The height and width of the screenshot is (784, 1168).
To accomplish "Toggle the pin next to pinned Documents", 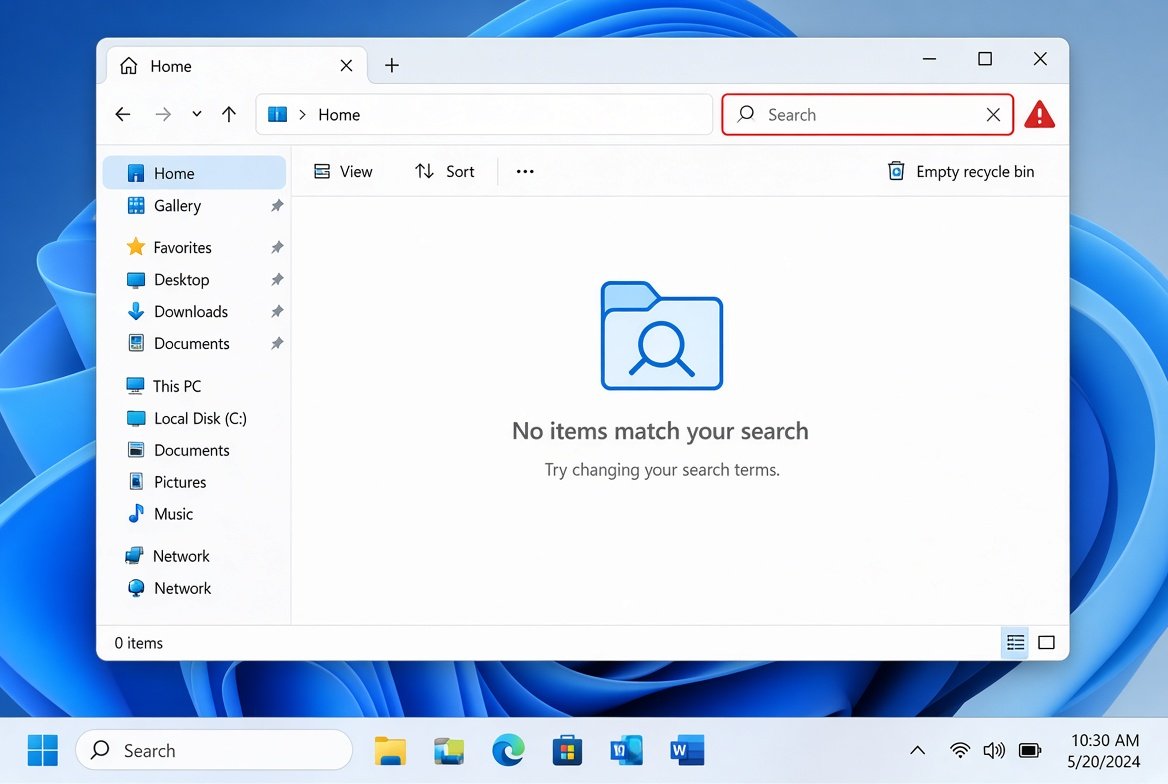I will point(277,344).
